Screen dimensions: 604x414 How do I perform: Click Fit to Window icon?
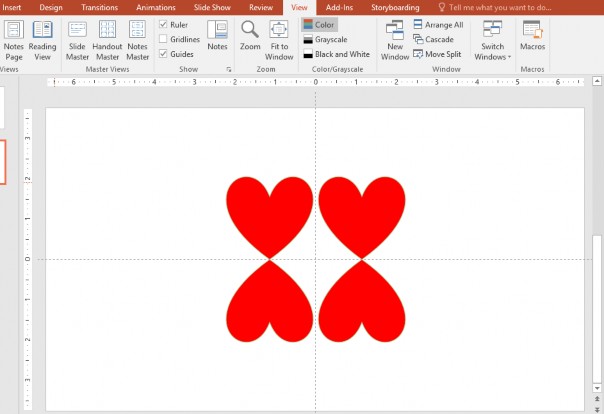point(280,35)
